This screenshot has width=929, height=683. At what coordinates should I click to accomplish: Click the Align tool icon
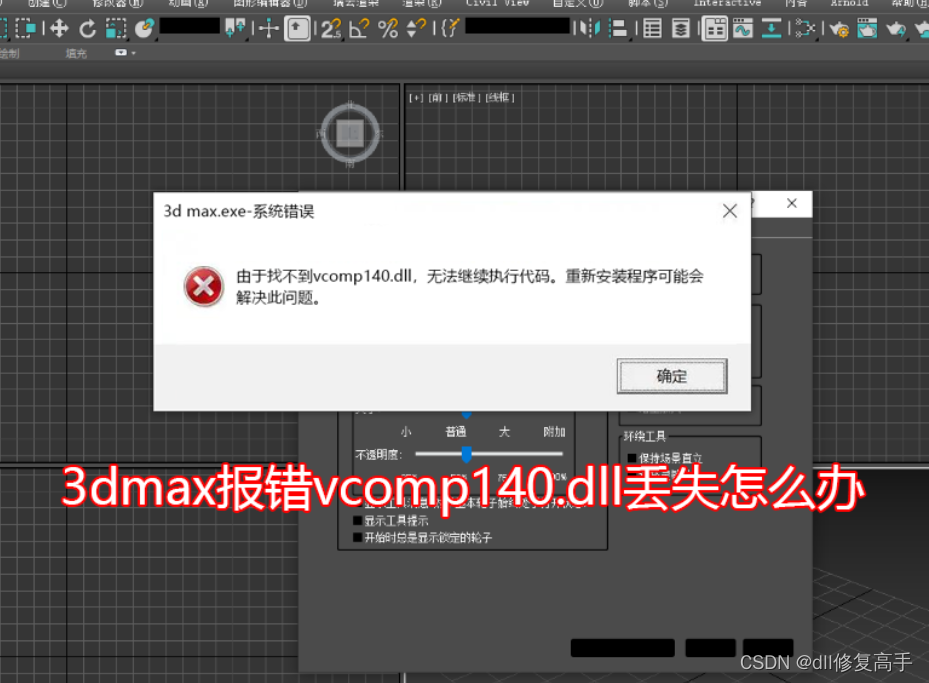tap(619, 28)
